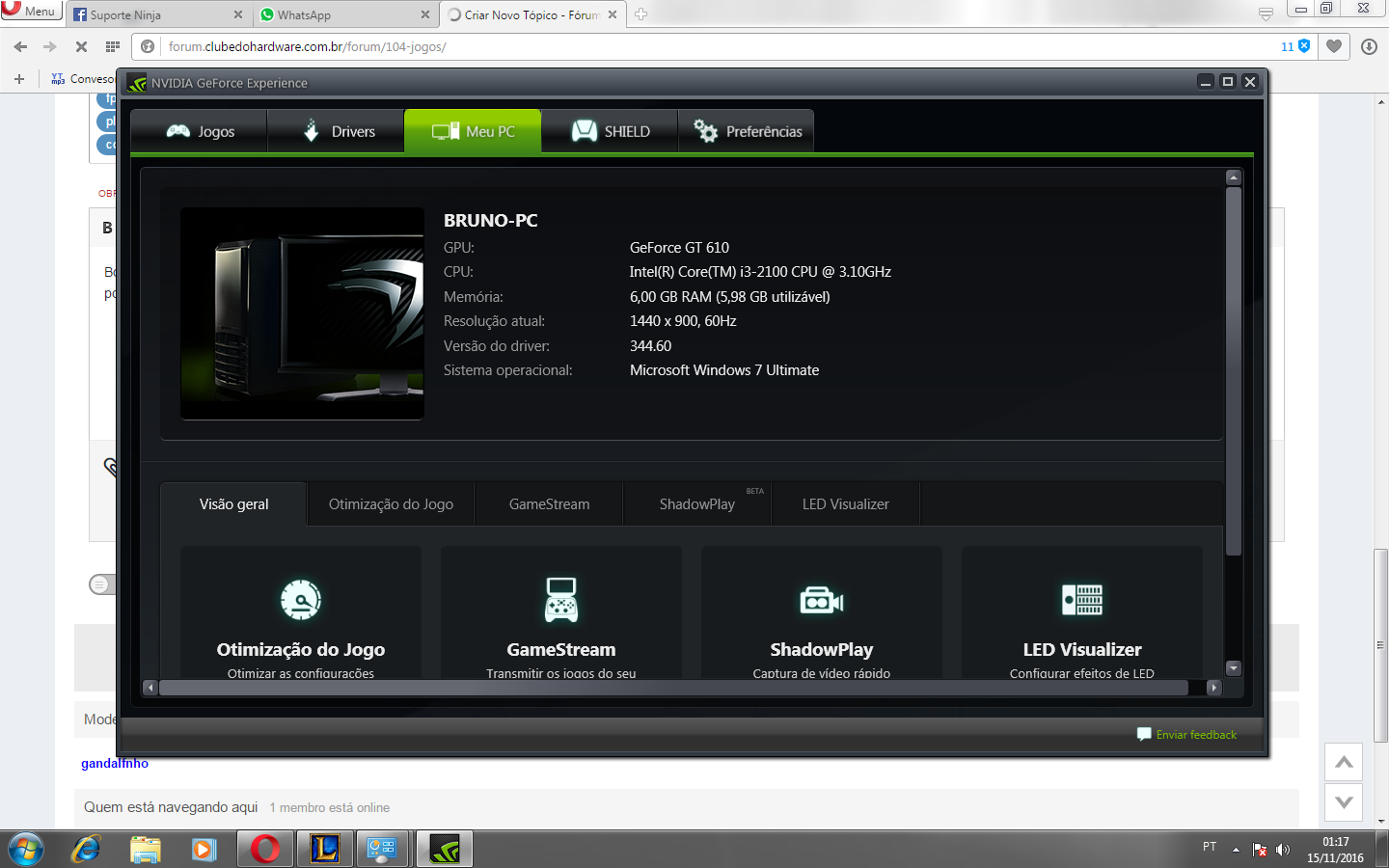Viewport: 1389px width, 868px height.
Task: Open the Preferências tab
Action: pyautogui.click(x=747, y=131)
